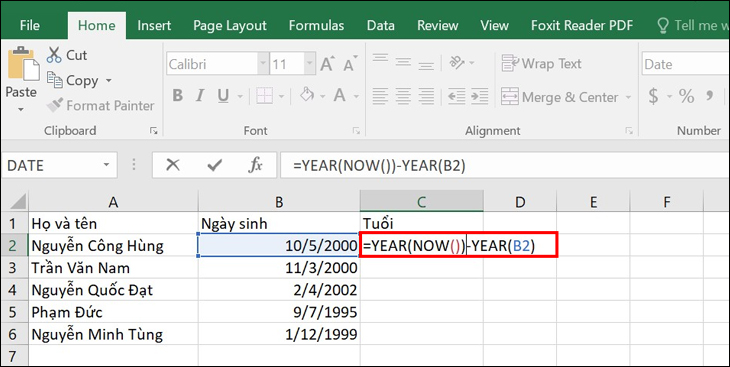Open font size dropdown arrow
Viewport: 730px width, 367px height.
[x=310, y=64]
